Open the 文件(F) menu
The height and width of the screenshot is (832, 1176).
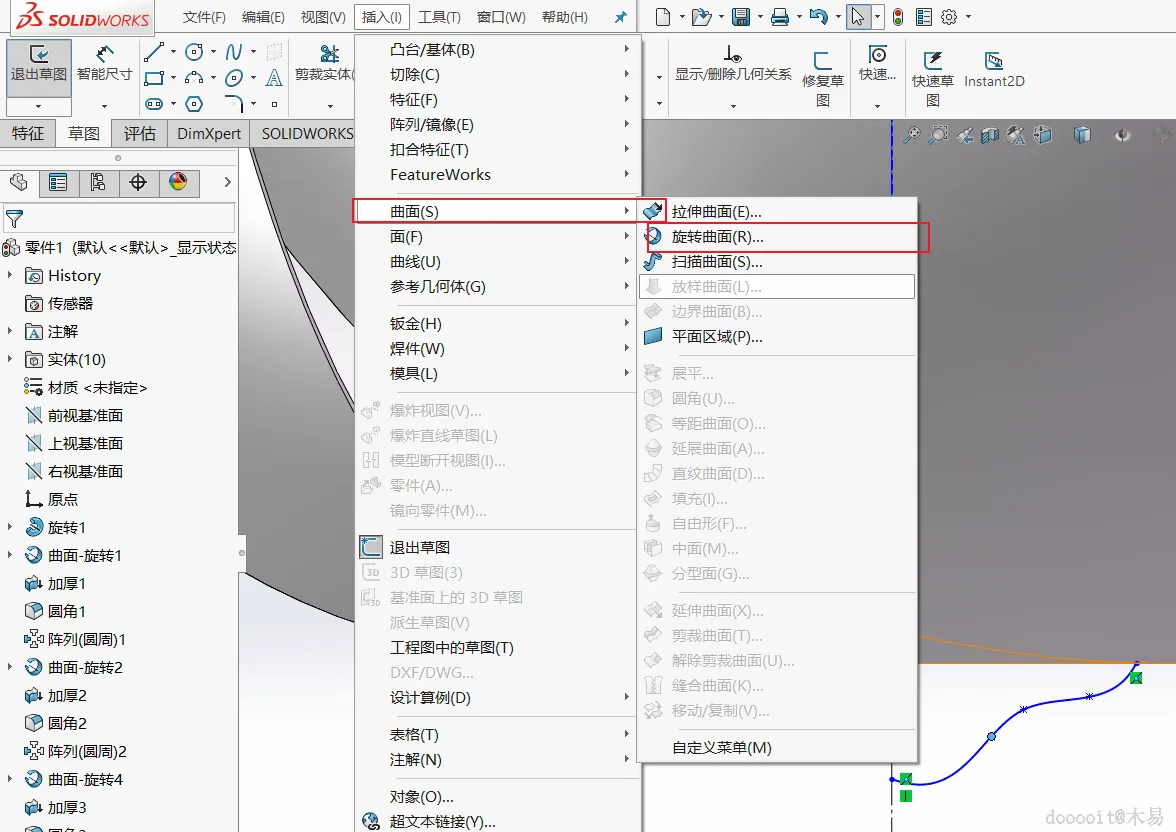click(204, 17)
